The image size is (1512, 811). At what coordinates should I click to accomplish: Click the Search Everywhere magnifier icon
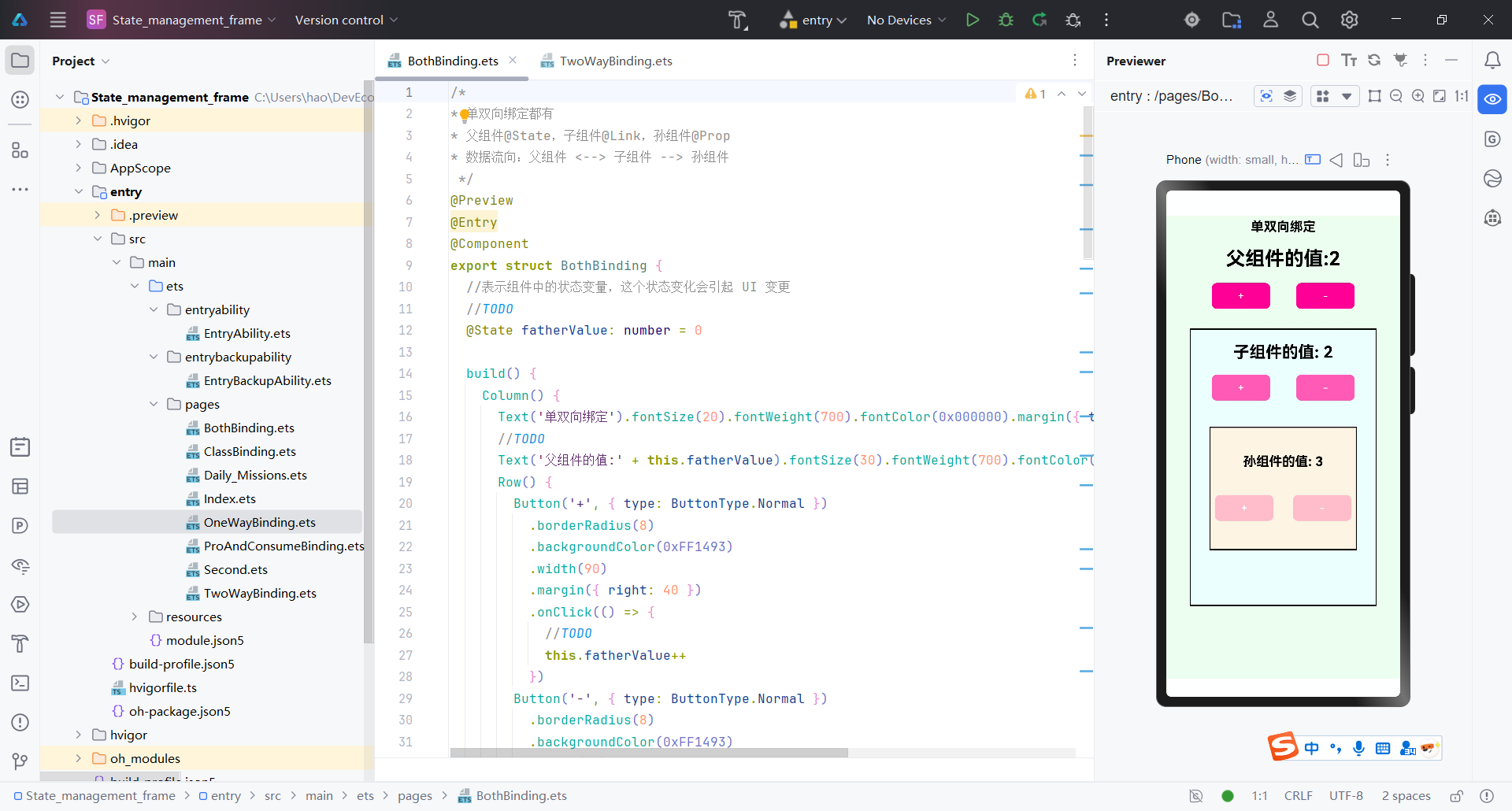click(1310, 20)
